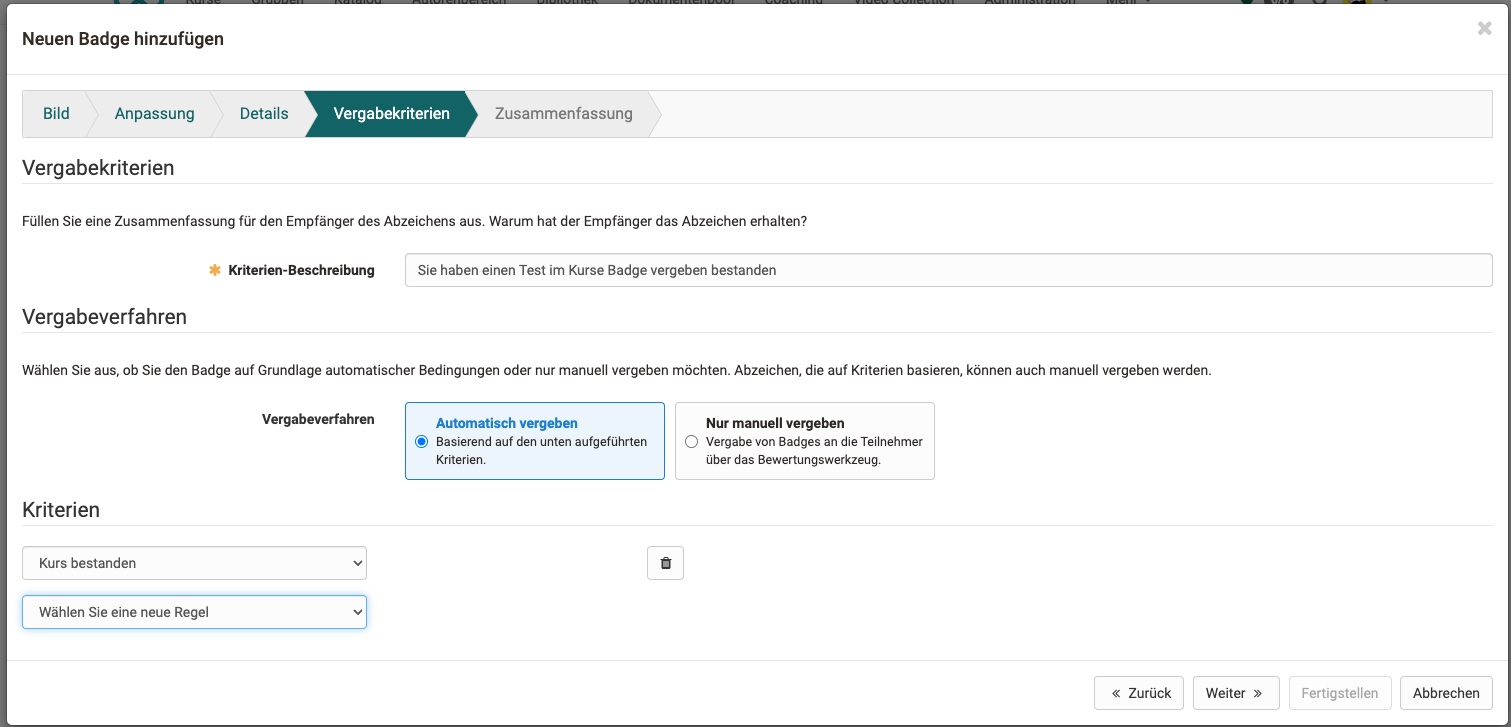The width and height of the screenshot is (1511, 727).
Task: Jump to the Zusammenfassung step
Action: [563, 113]
